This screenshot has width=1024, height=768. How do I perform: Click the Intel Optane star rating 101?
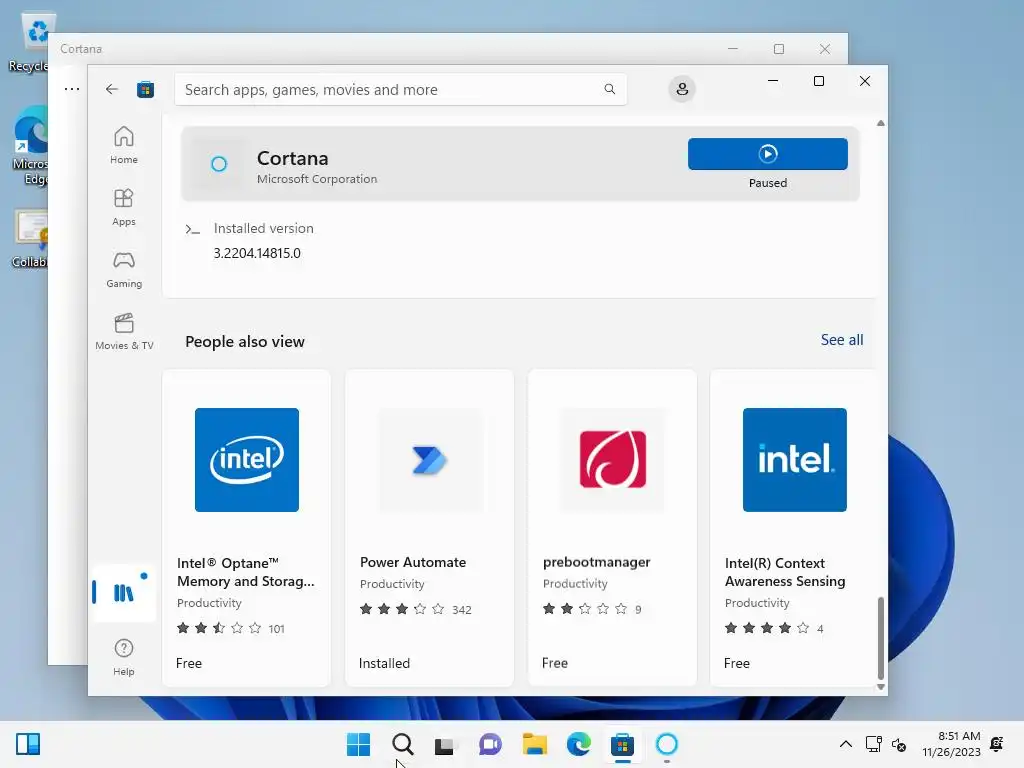(x=231, y=628)
